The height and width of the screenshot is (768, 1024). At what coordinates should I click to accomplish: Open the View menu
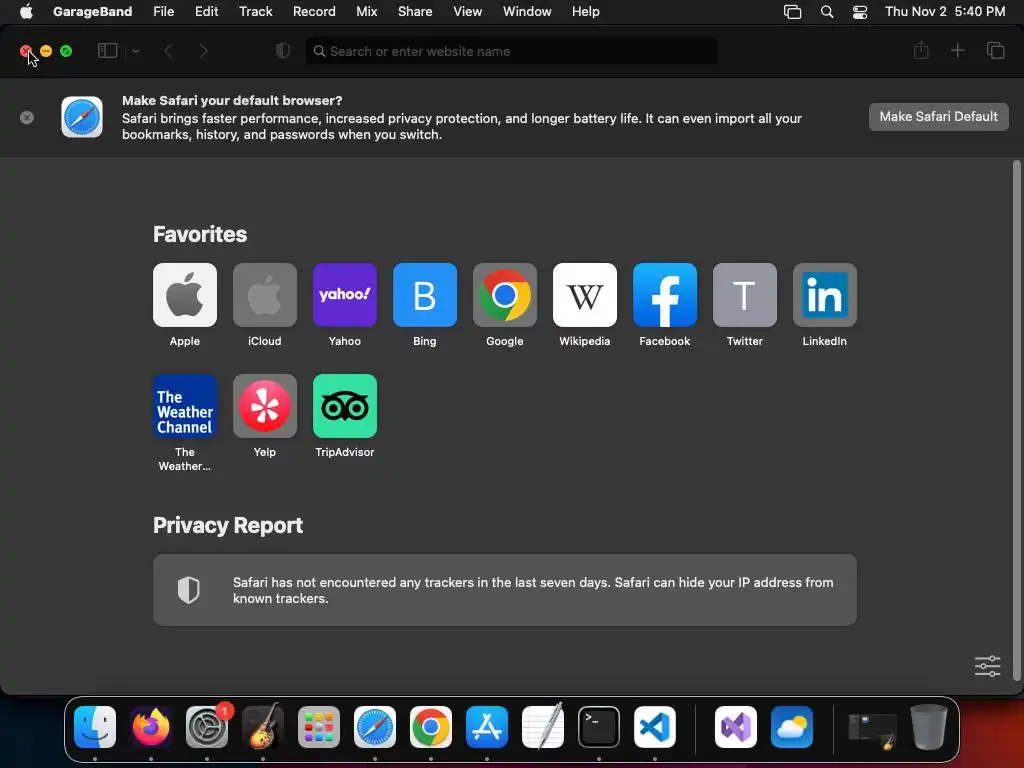tap(468, 12)
